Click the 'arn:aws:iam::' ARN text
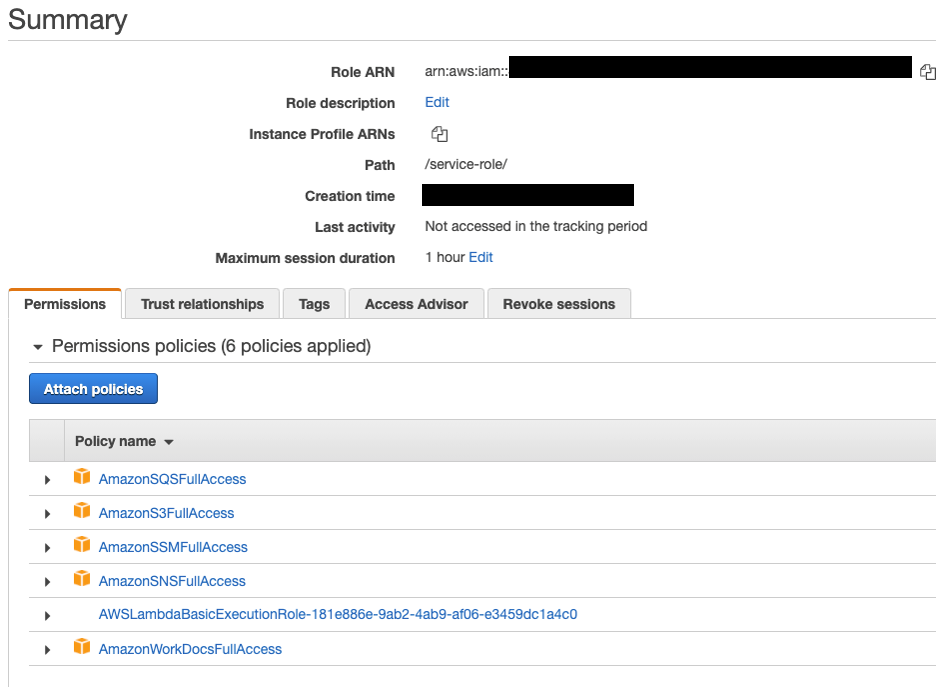941x692 pixels. coord(466,71)
